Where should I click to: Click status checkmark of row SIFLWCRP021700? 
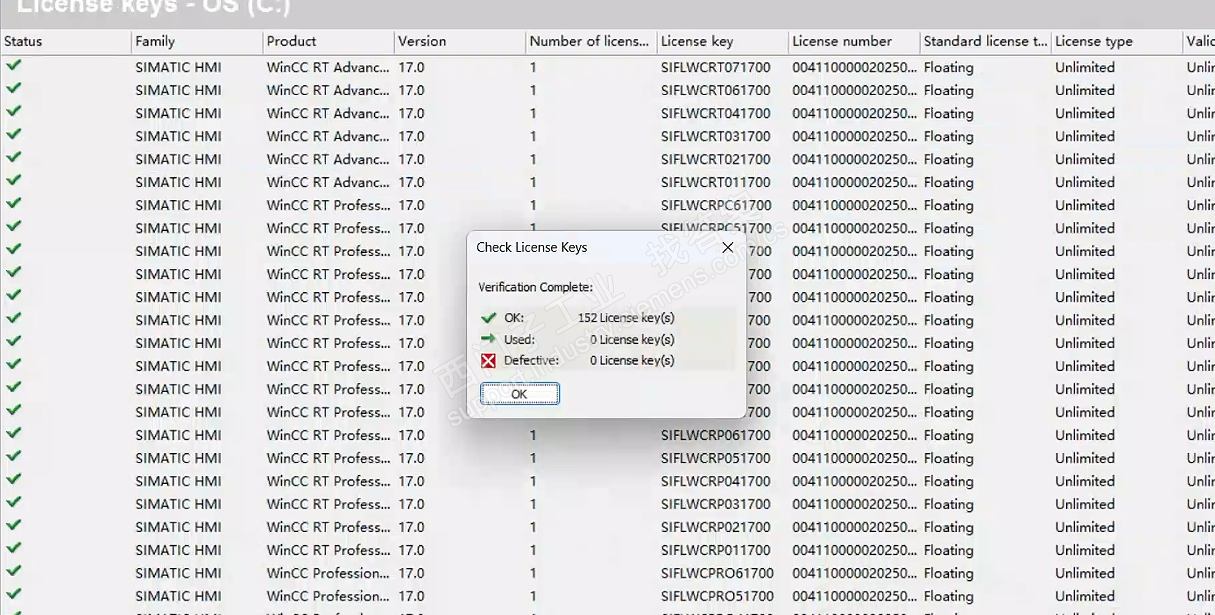tap(14, 526)
